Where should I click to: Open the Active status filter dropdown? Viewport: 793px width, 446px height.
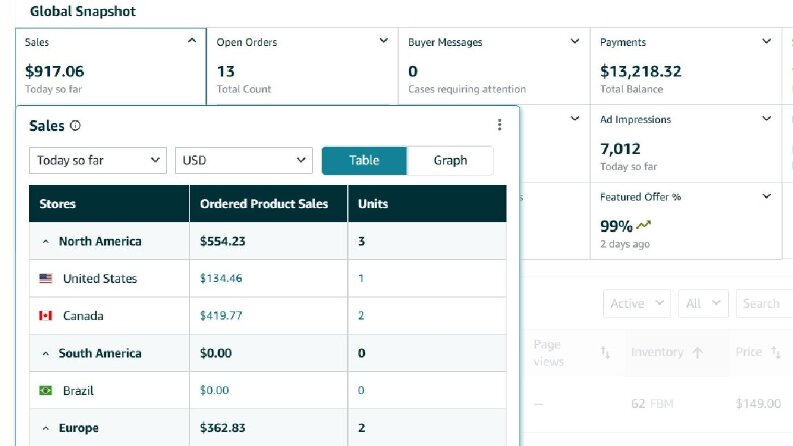pos(637,303)
